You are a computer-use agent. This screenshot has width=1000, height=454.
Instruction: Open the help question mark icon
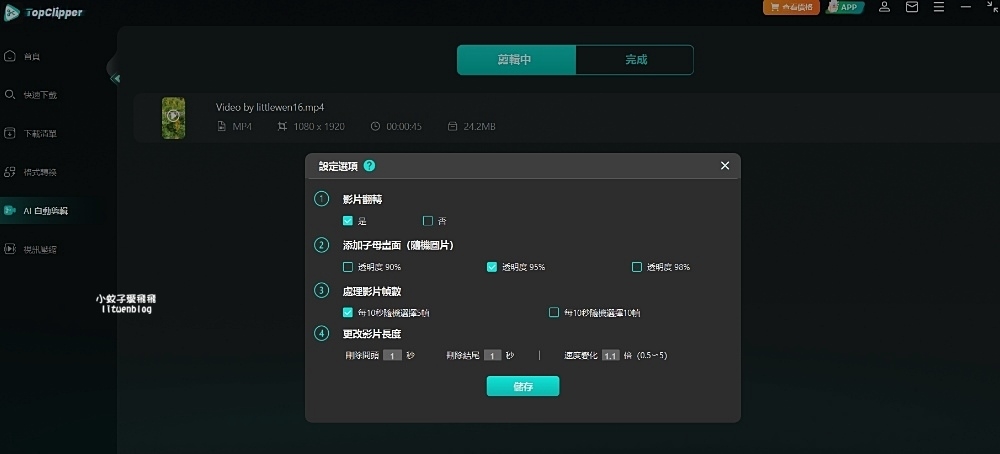[x=369, y=166]
